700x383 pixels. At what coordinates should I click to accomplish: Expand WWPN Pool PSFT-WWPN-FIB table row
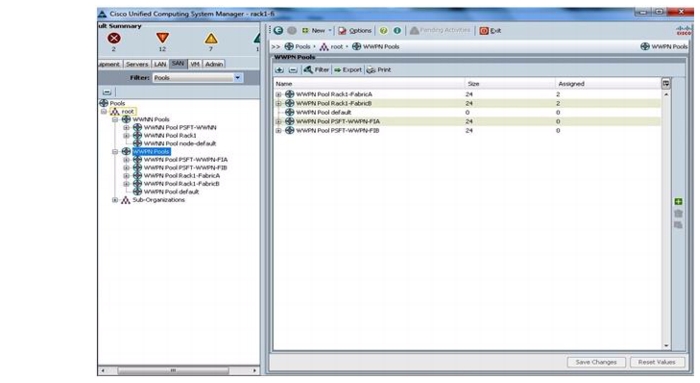click(x=278, y=131)
